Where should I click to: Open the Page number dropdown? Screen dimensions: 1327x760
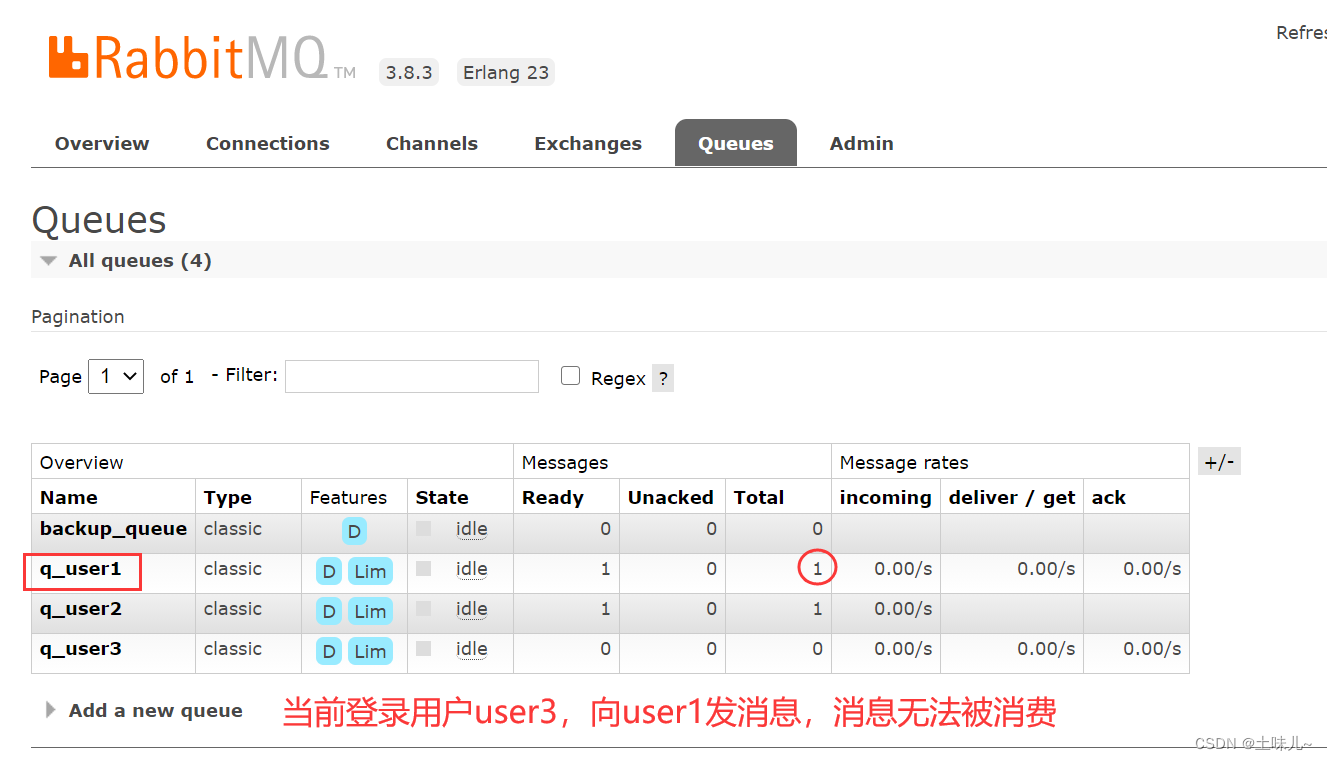[116, 376]
